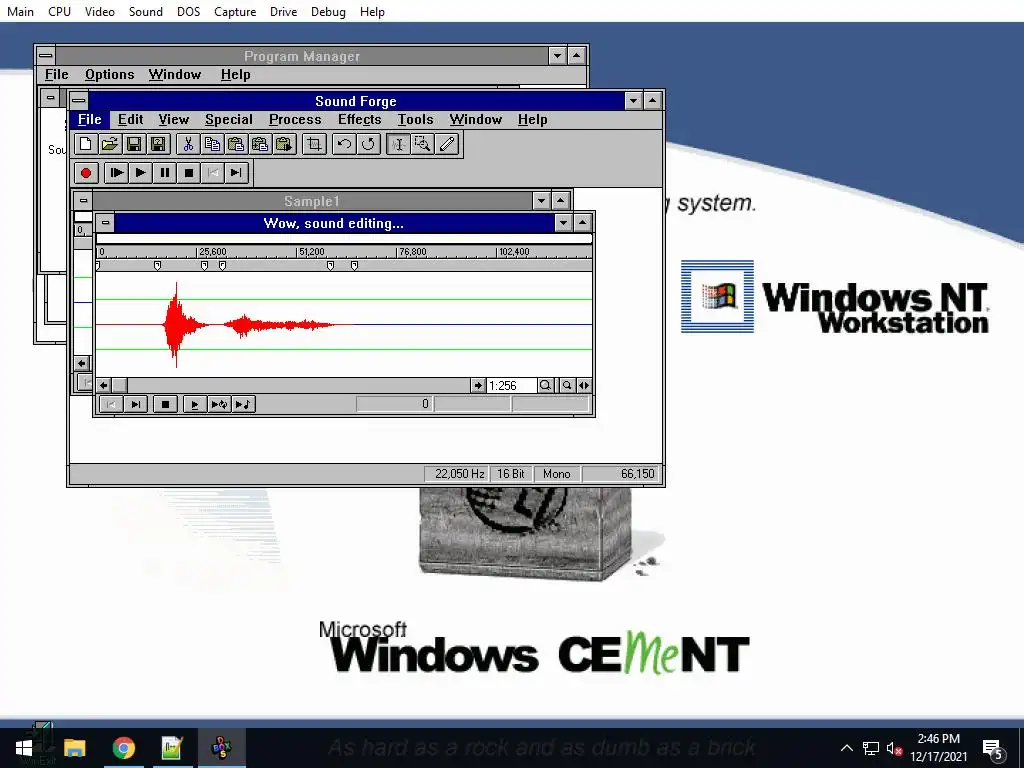Click Play in main transport toolbar
Viewport: 1024px width, 768px height.
point(140,173)
